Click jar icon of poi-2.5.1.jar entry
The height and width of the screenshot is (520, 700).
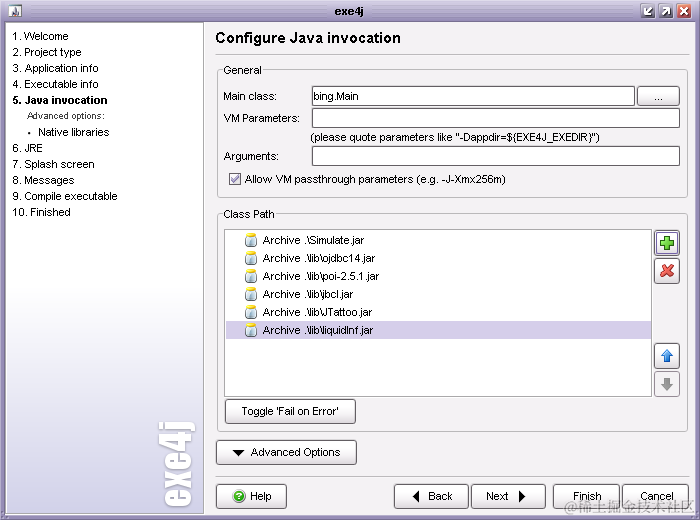coord(251,276)
